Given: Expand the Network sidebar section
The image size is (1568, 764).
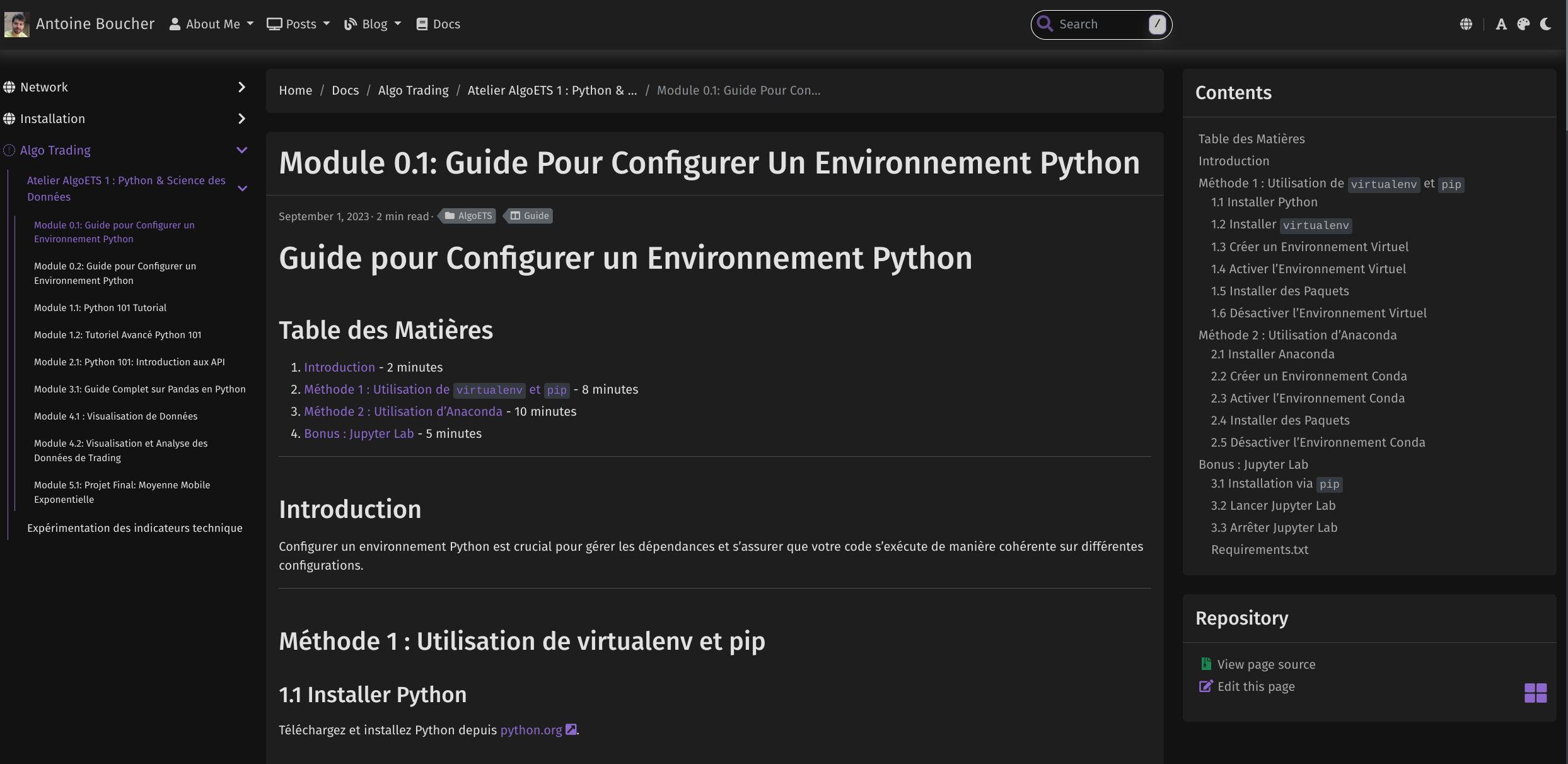Looking at the screenshot, I should click(241, 87).
